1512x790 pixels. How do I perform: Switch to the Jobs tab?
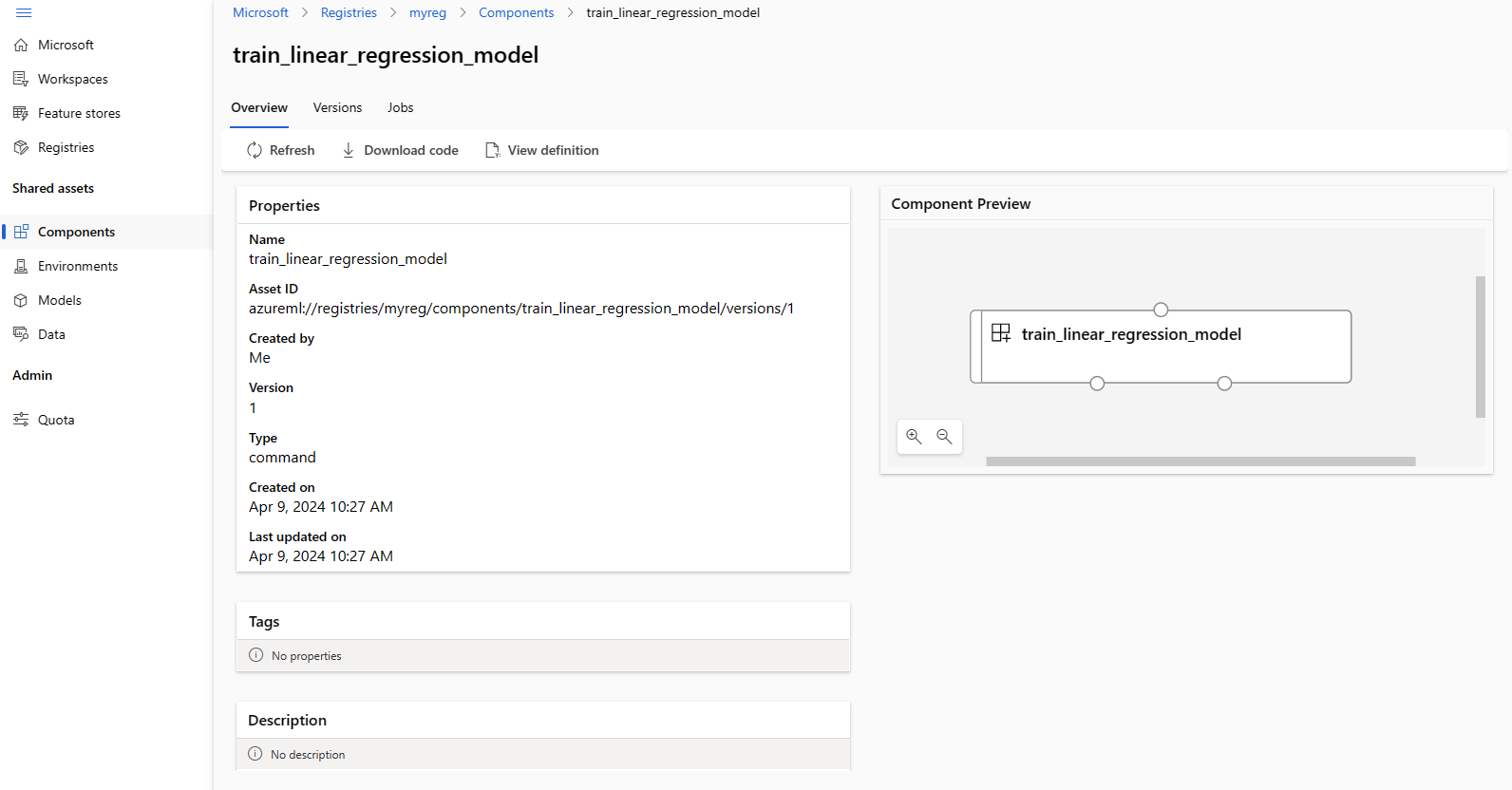tap(401, 107)
